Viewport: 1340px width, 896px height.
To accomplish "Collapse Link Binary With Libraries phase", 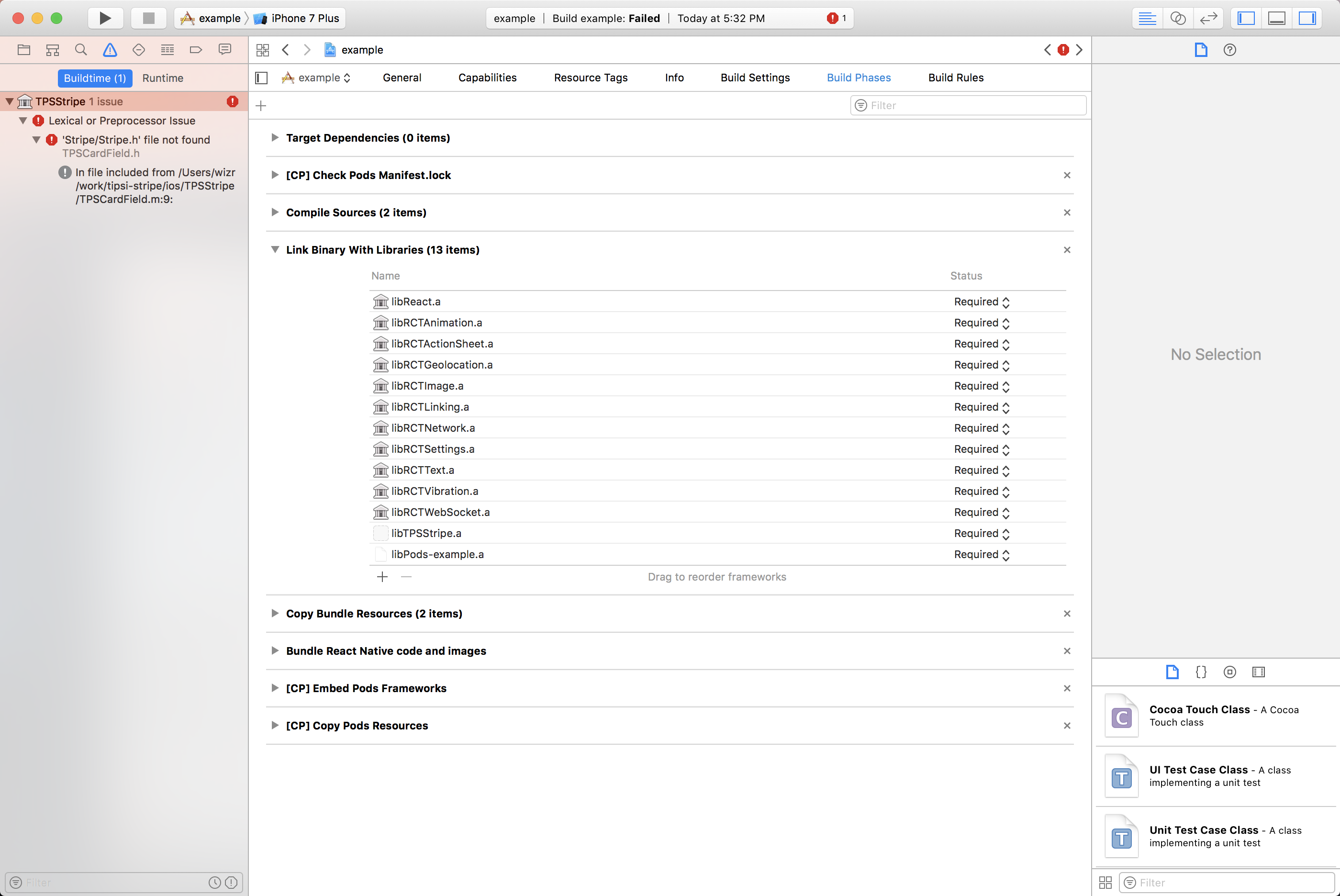I will click(275, 250).
